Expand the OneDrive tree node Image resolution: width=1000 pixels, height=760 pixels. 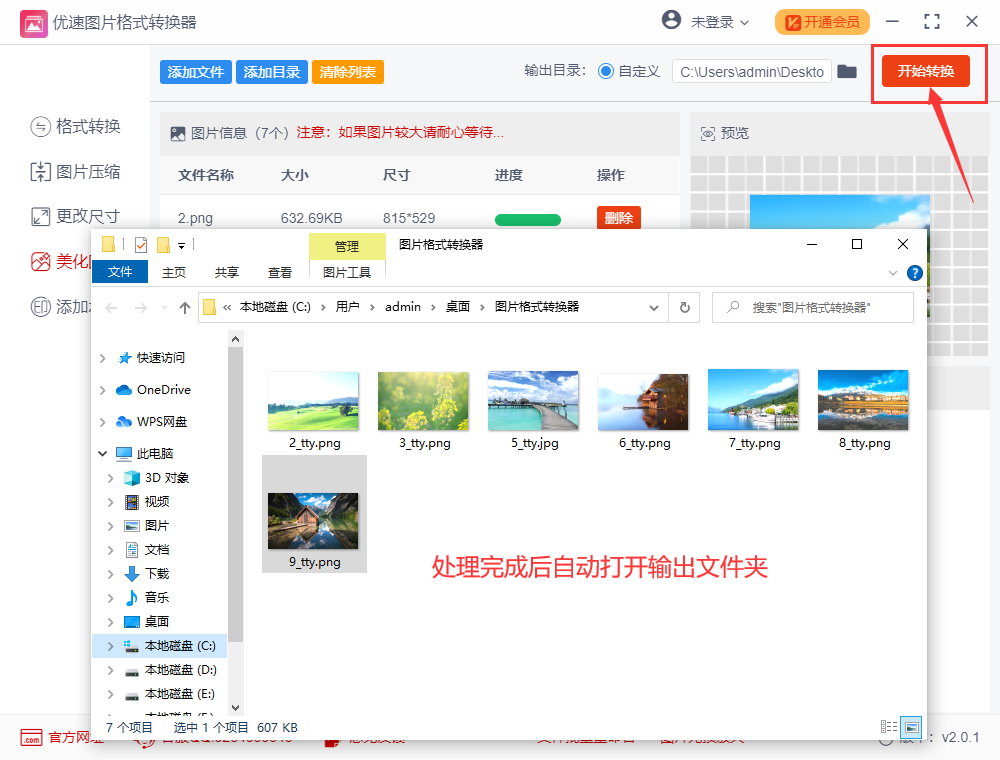(103, 390)
